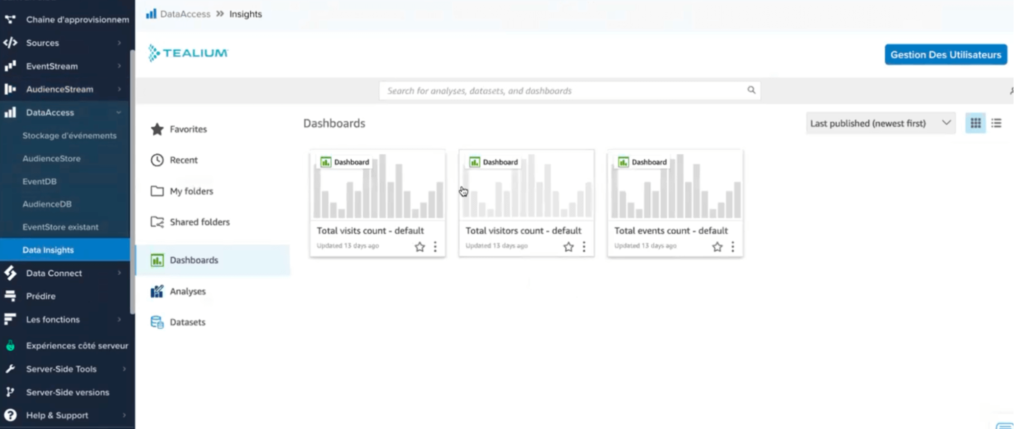Click the Expériences côté serveur icon

(x=10, y=345)
